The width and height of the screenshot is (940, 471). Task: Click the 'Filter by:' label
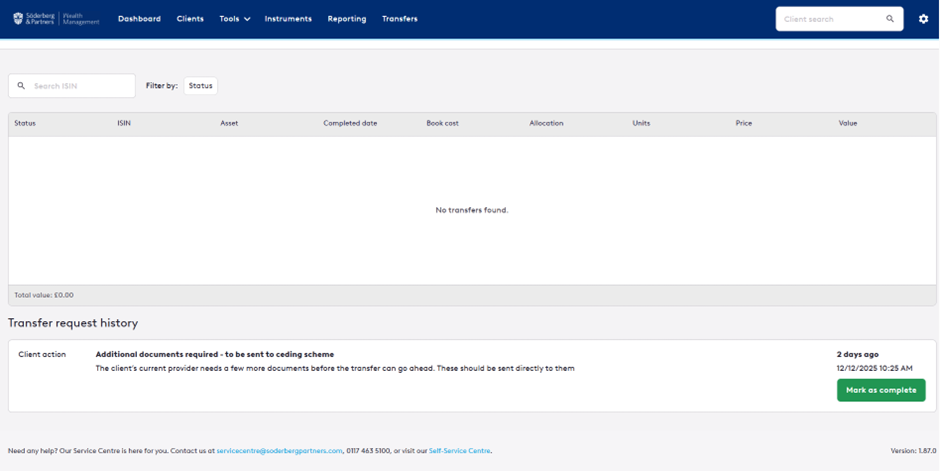162,86
